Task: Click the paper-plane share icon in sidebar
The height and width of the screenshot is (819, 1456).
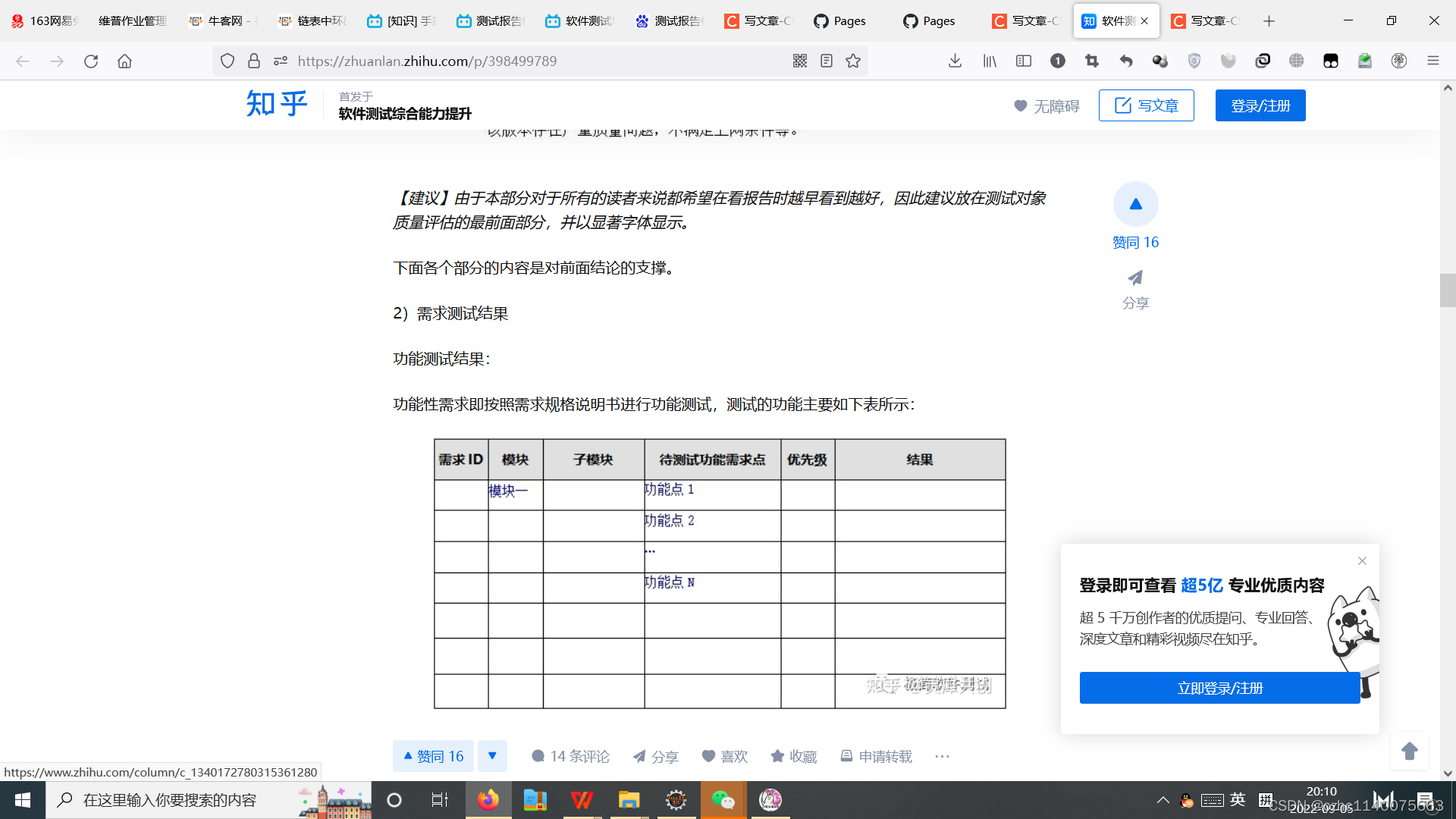Action: pyautogui.click(x=1135, y=278)
